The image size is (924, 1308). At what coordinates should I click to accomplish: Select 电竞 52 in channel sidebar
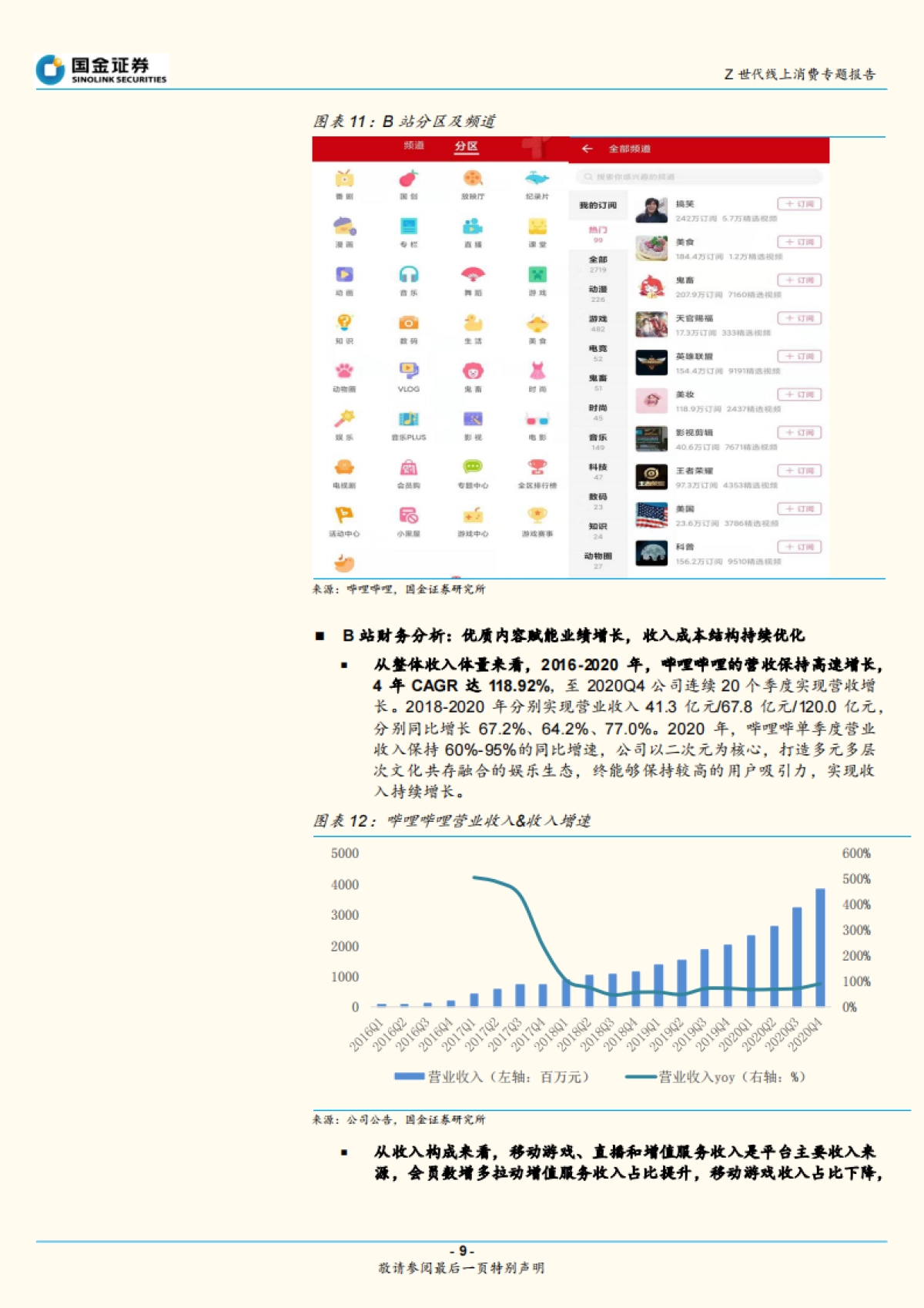click(x=598, y=353)
